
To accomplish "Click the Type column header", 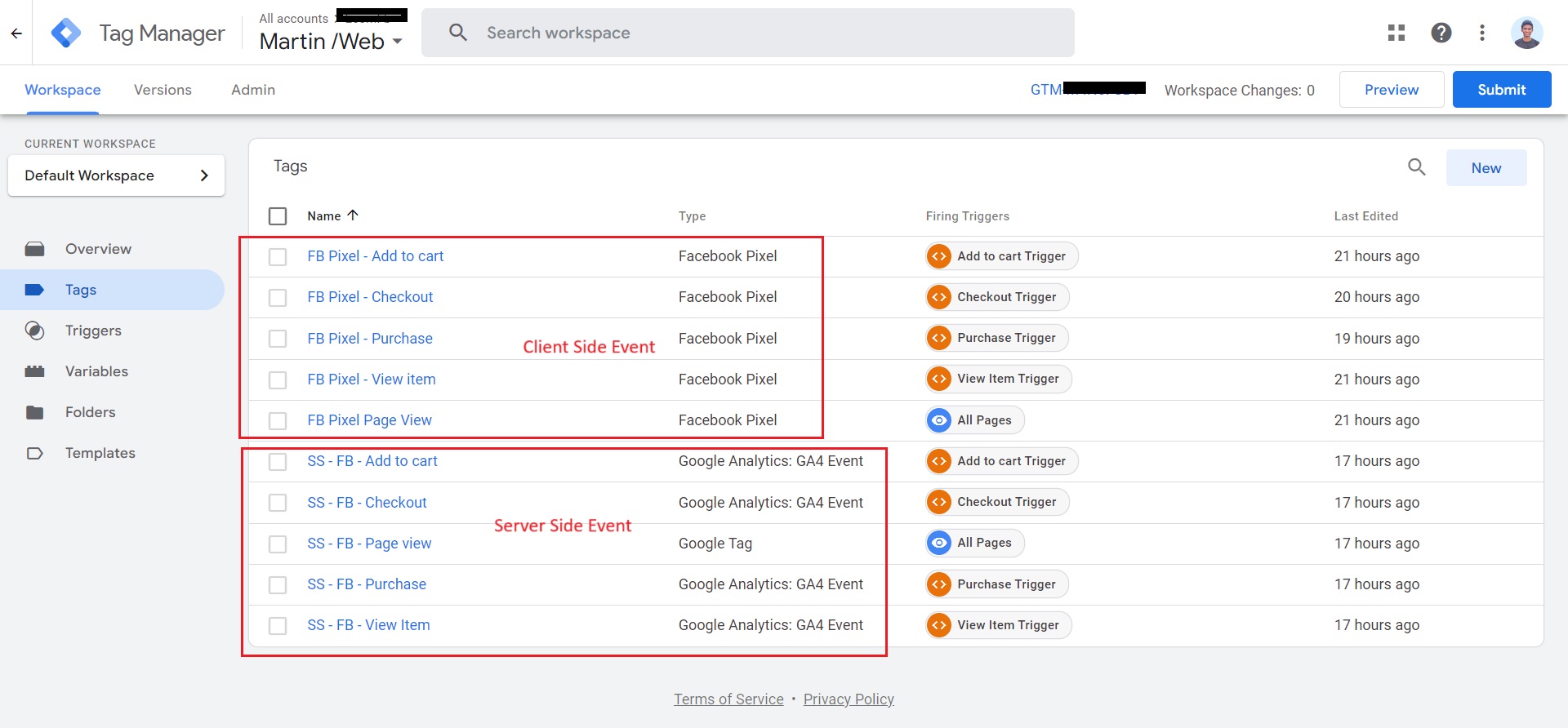I will click(692, 216).
